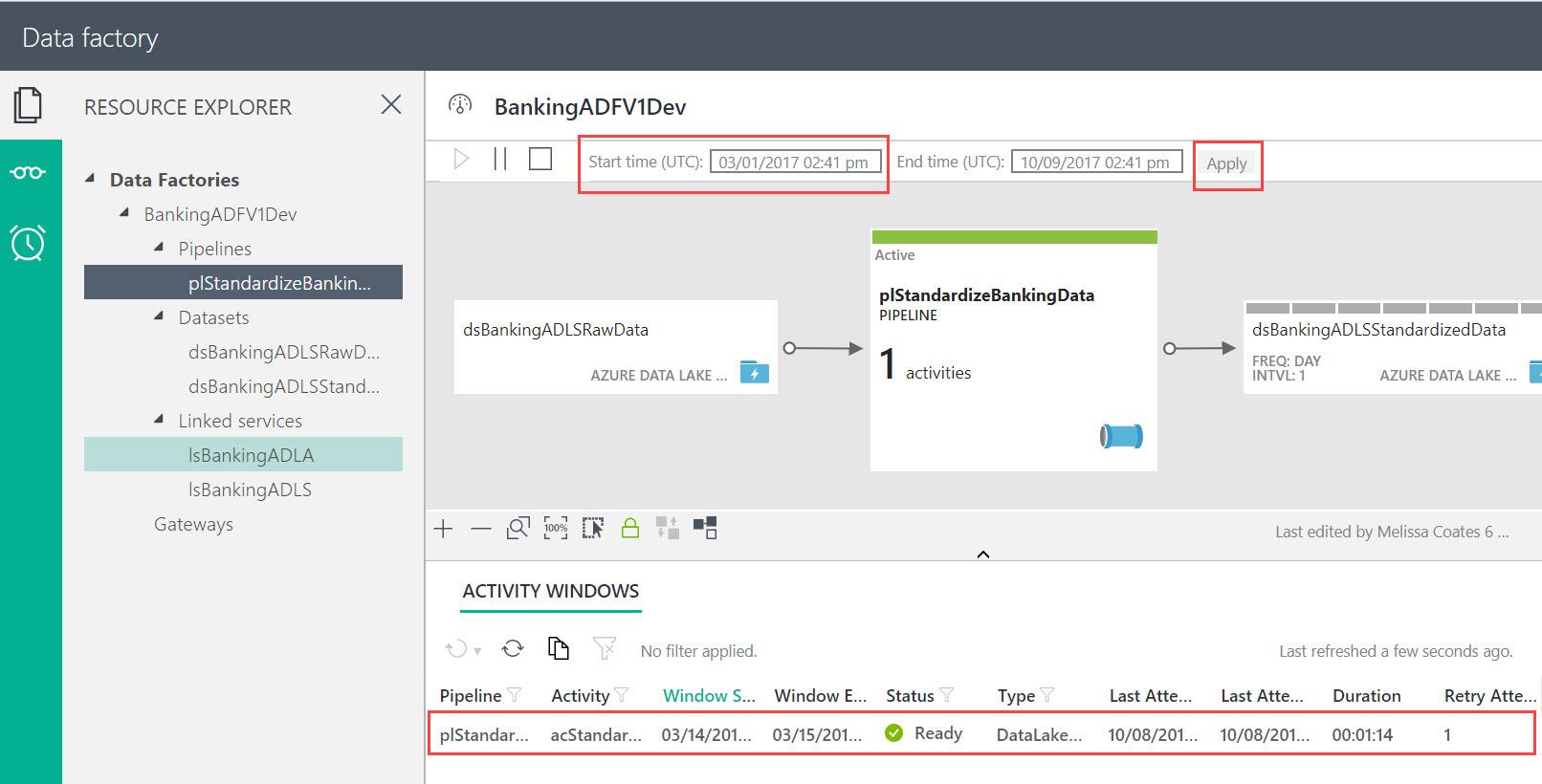1542x784 pixels.
Task: Refresh the activity windows list
Action: tap(513, 648)
